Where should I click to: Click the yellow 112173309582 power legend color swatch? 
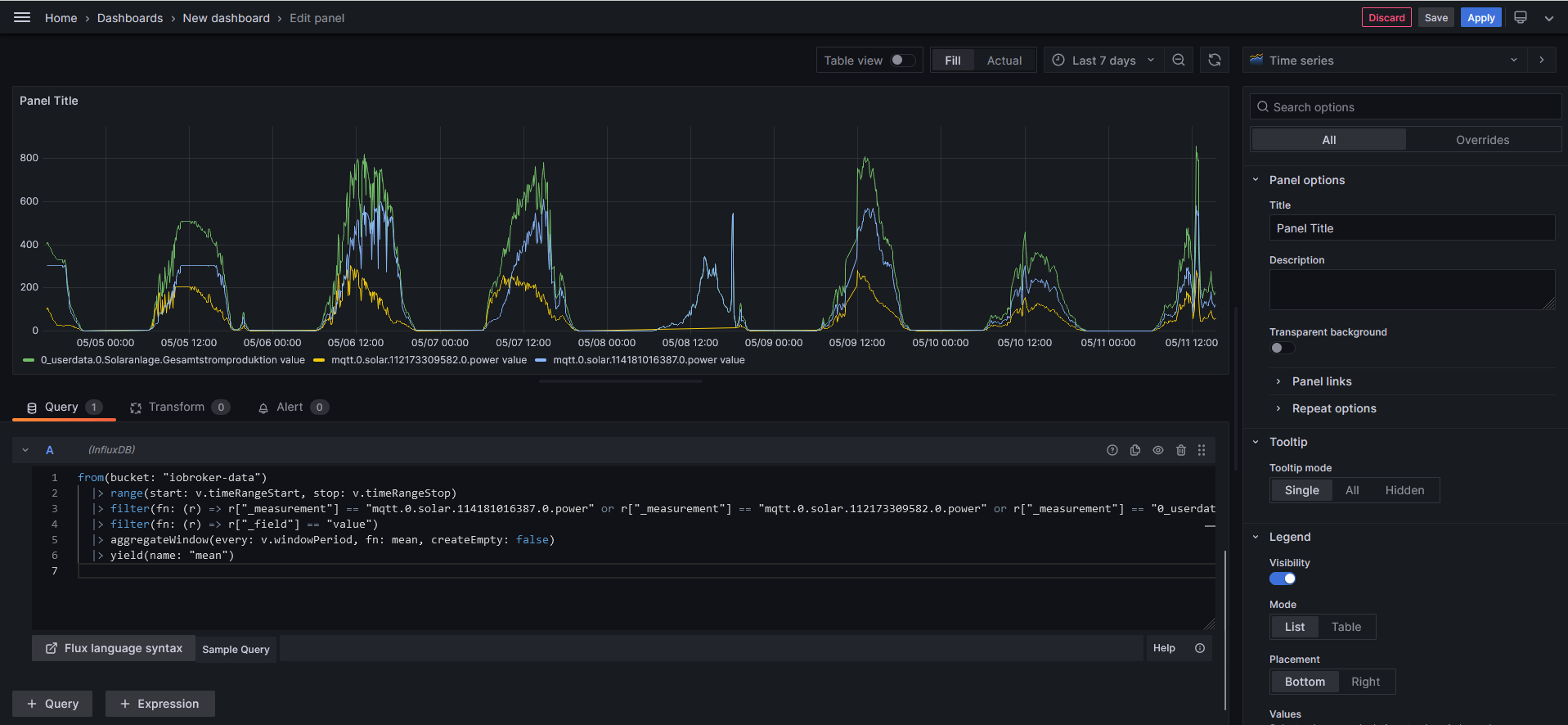click(319, 360)
